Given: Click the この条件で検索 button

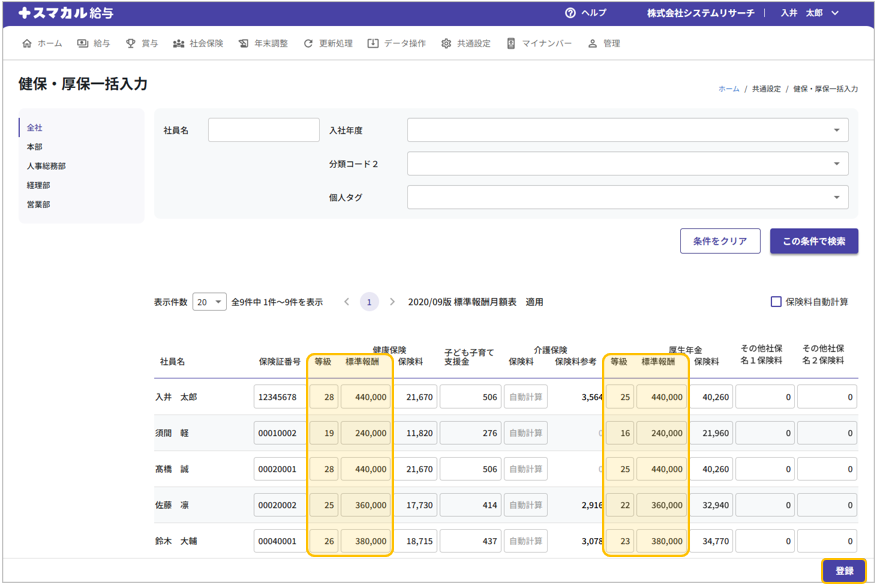Looking at the screenshot, I should pos(813,241).
